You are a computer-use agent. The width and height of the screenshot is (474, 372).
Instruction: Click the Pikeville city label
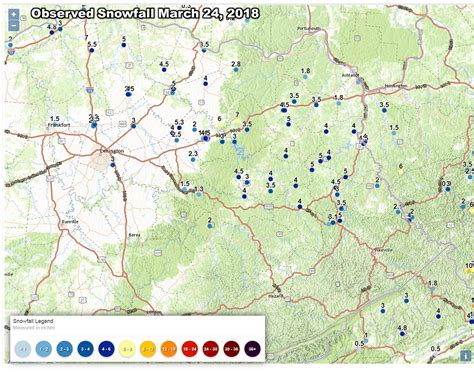click(383, 250)
